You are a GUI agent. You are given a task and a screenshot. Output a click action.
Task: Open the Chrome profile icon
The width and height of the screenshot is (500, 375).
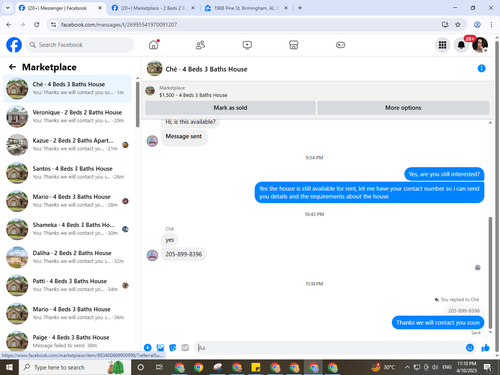point(477,25)
